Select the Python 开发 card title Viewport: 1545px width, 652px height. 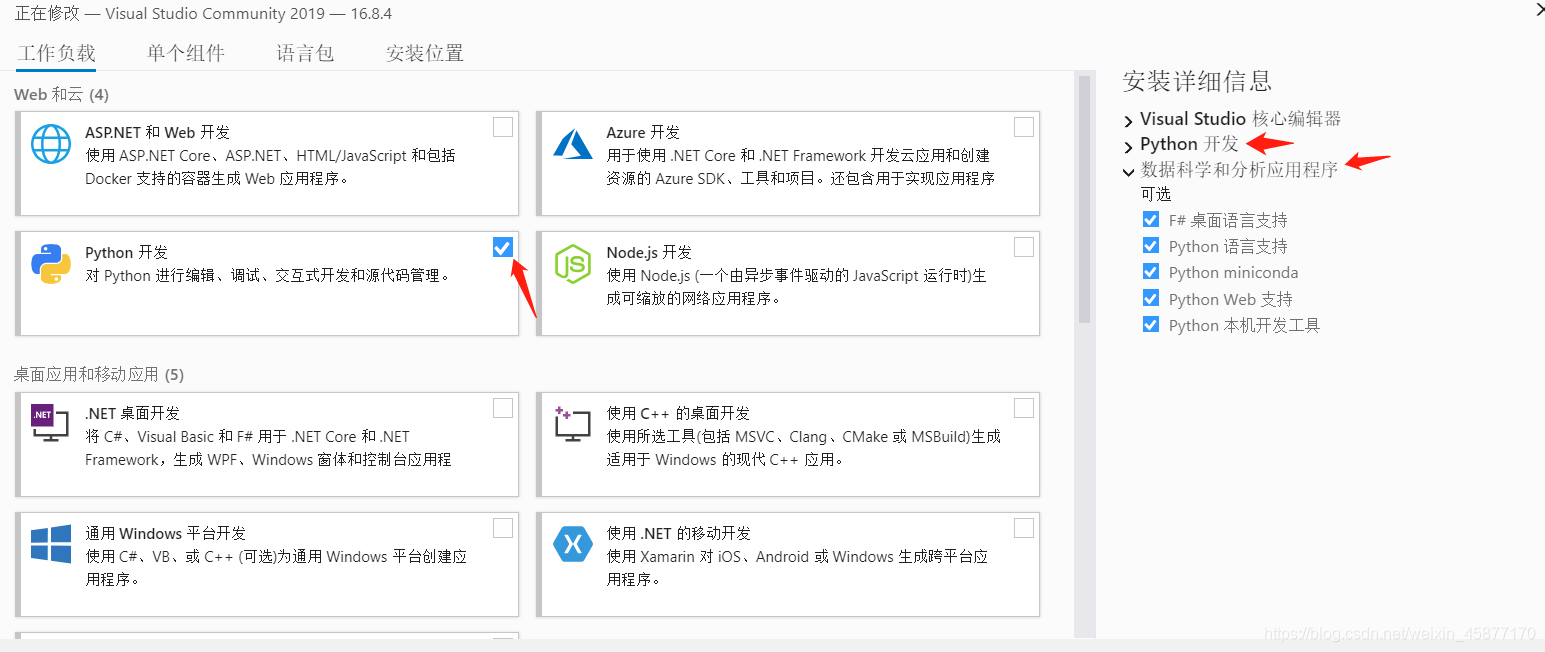(126, 253)
